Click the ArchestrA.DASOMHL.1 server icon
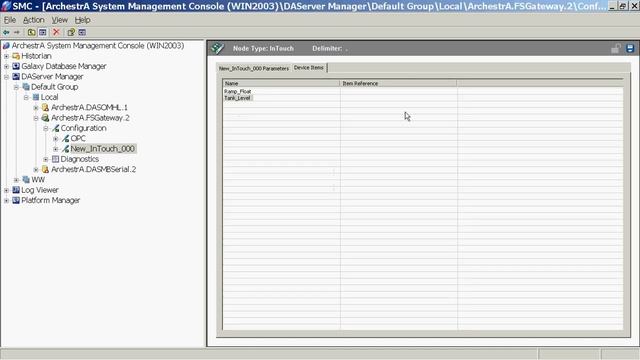640x360 pixels. click(x=45, y=108)
